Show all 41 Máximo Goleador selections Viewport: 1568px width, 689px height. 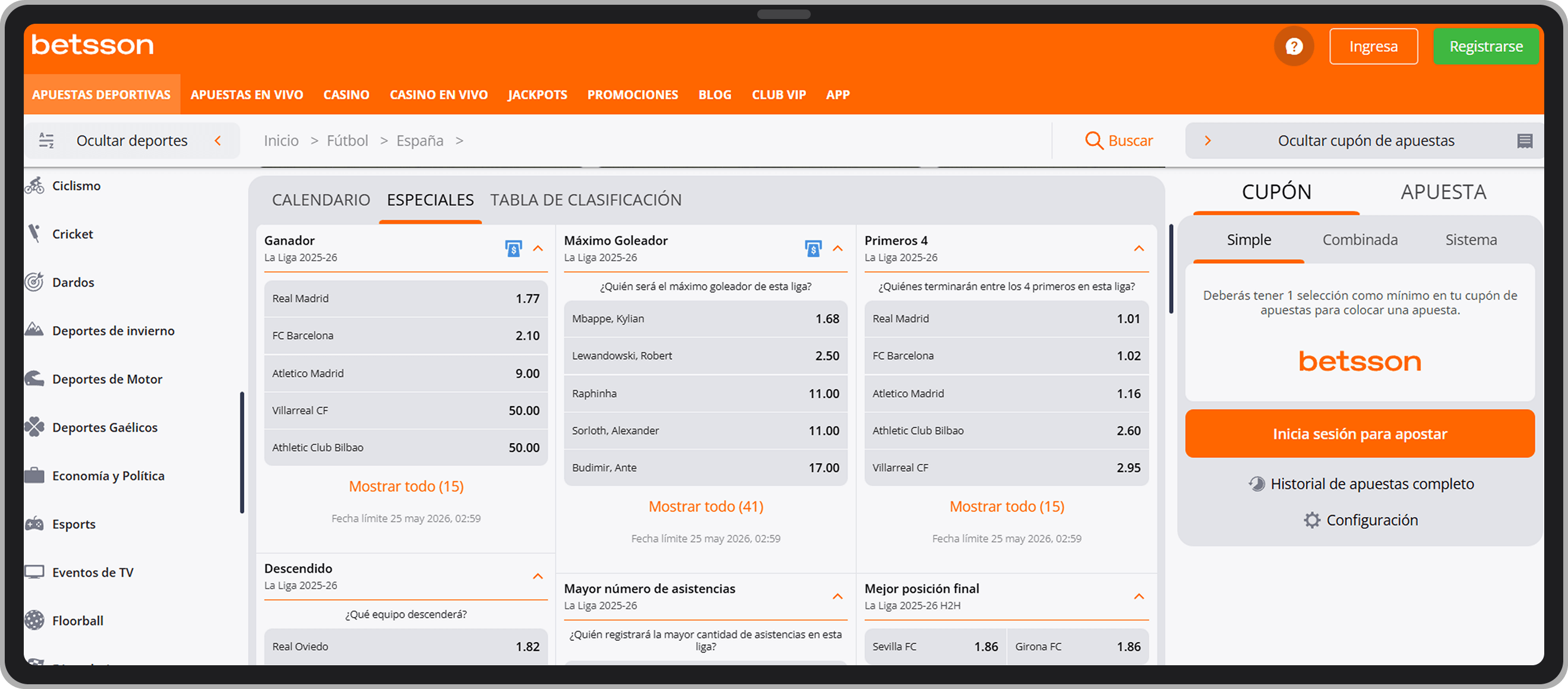[x=706, y=507]
